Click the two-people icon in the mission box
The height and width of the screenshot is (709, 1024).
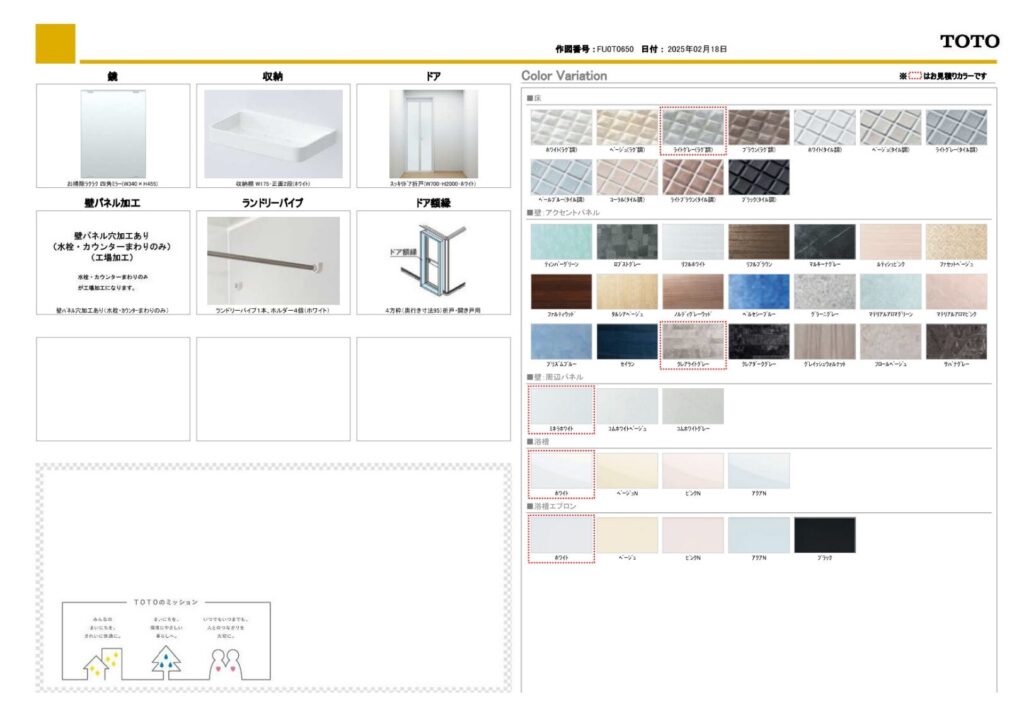(228, 661)
